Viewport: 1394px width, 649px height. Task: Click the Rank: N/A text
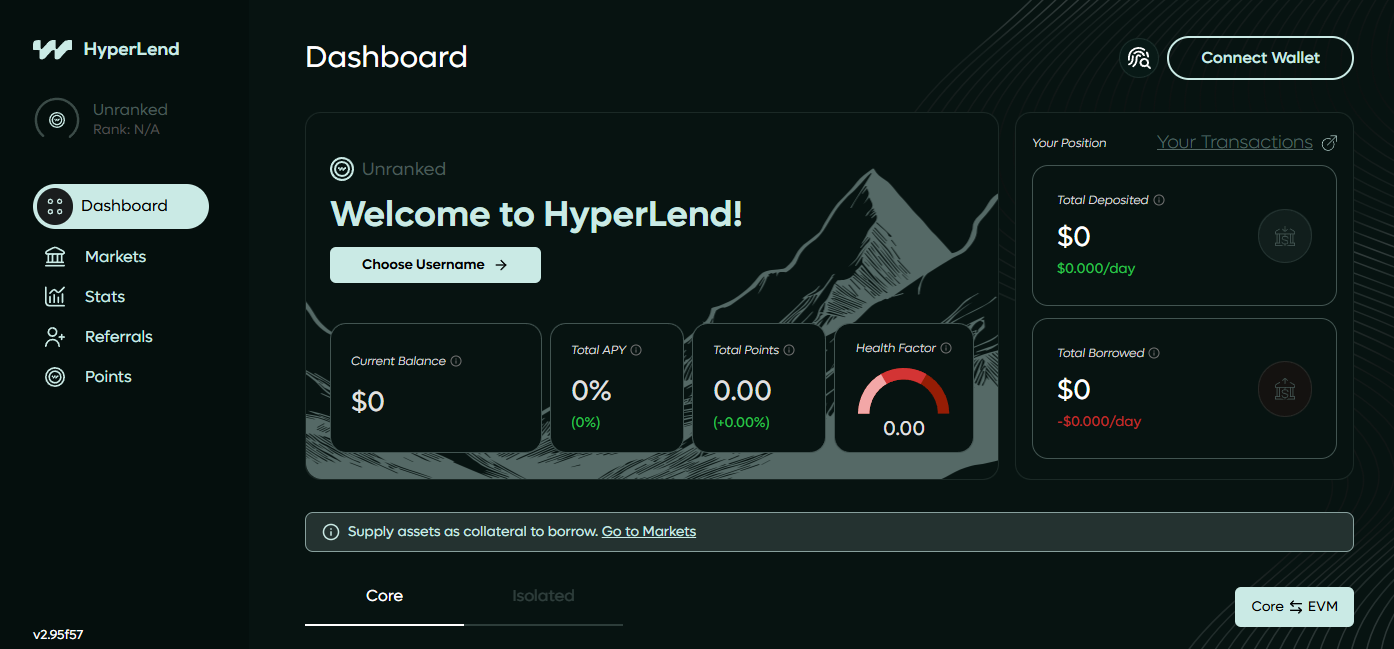point(126,130)
